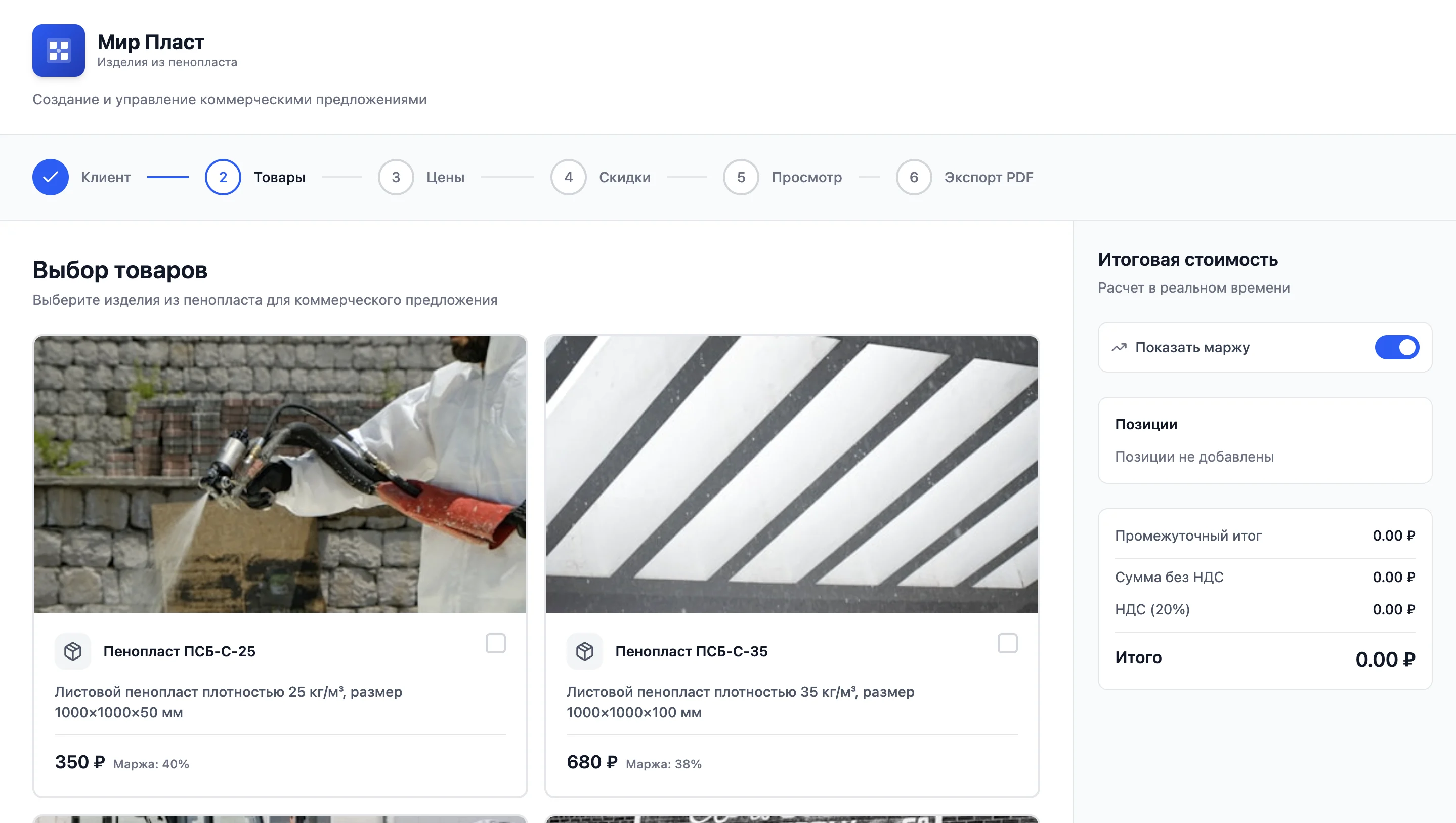The width and height of the screenshot is (1456, 823).
Task: Turn off the Показать маржу switch
Action: [1397, 347]
